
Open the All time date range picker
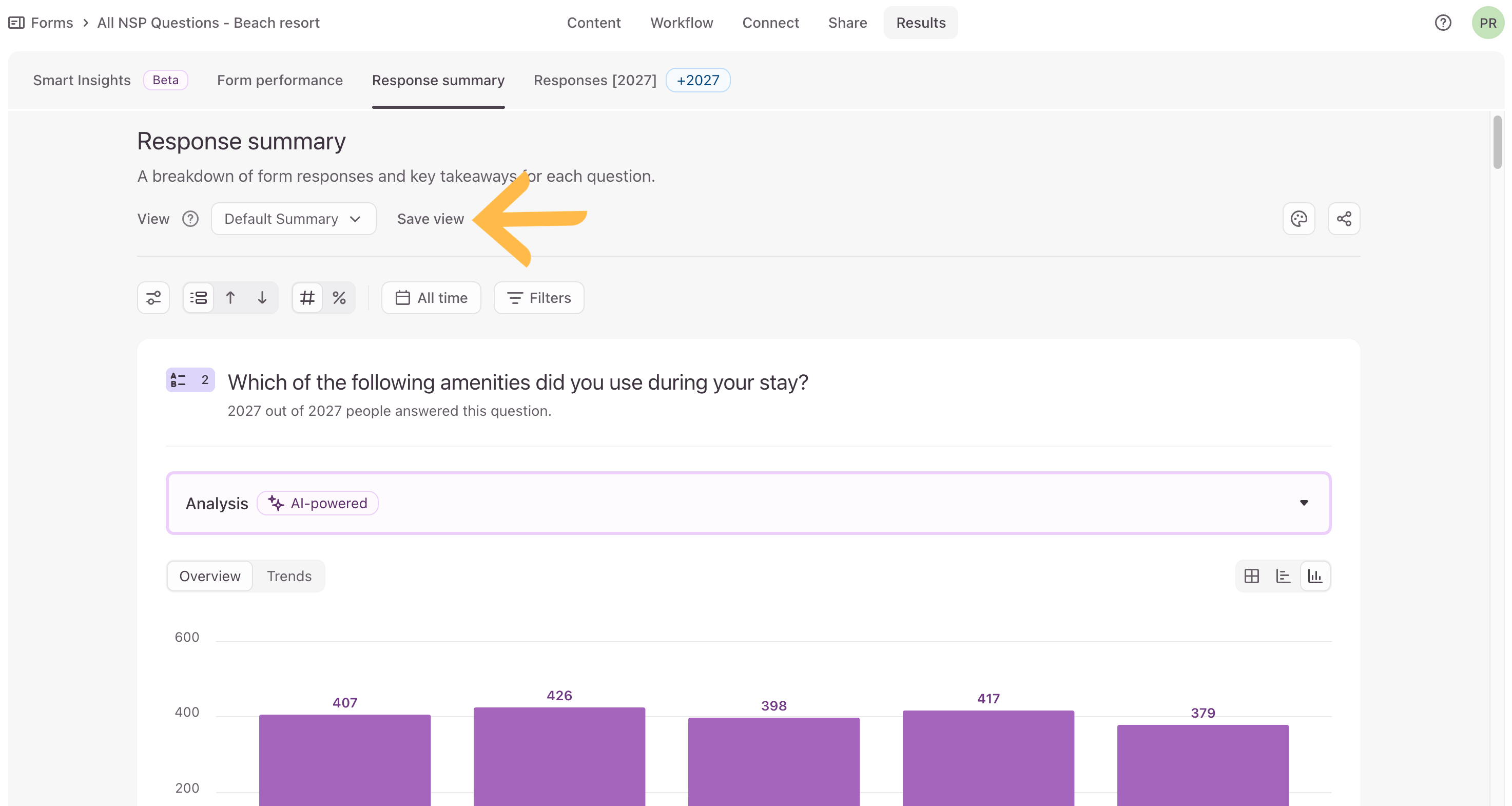point(432,298)
